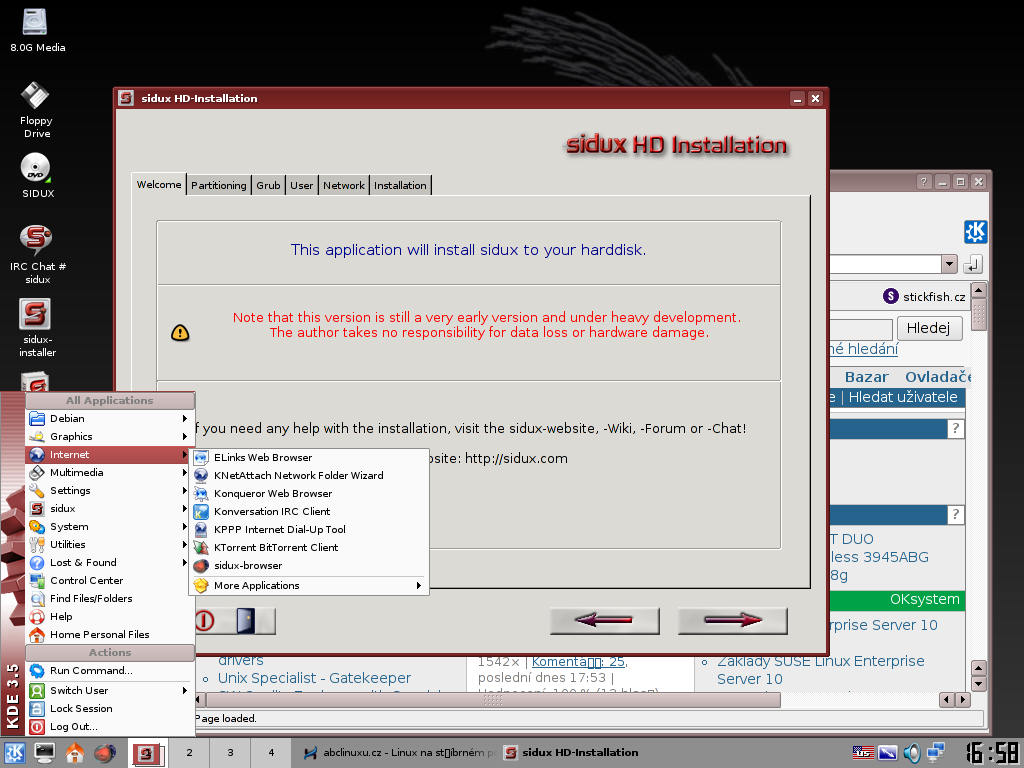Expand the sidux menu category

pyautogui.click(x=109, y=508)
